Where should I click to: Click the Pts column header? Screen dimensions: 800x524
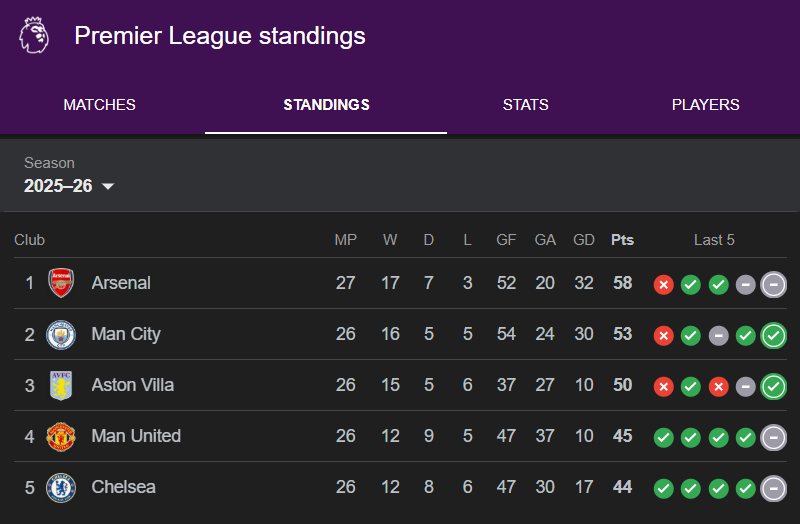click(622, 240)
